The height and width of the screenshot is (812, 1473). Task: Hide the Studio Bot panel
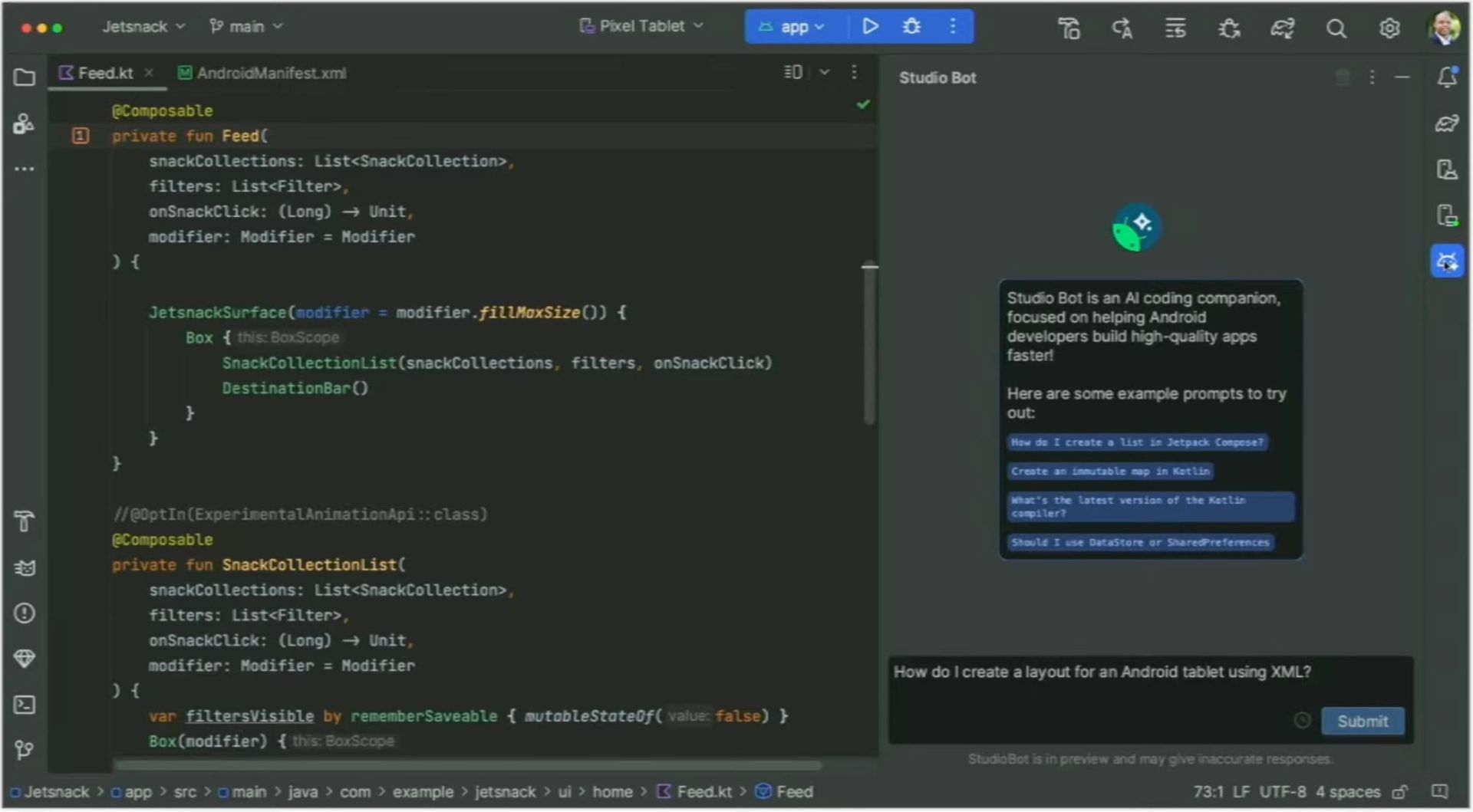pos(1402,77)
